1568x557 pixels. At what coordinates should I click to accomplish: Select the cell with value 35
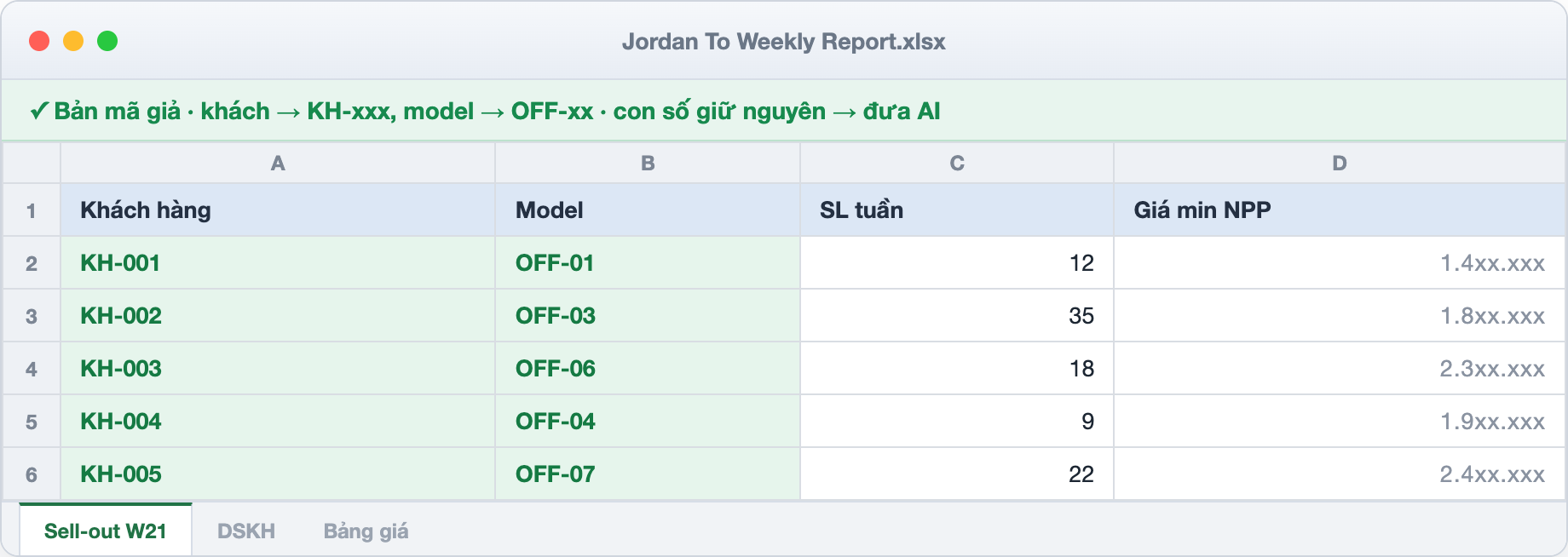pyautogui.click(x=957, y=316)
